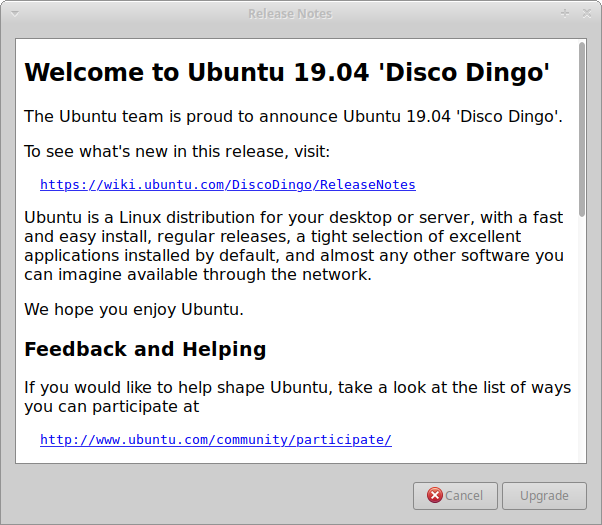Click the vertical scrollbar handle
Viewport: 602px width, 525px height.
[x=582, y=129]
